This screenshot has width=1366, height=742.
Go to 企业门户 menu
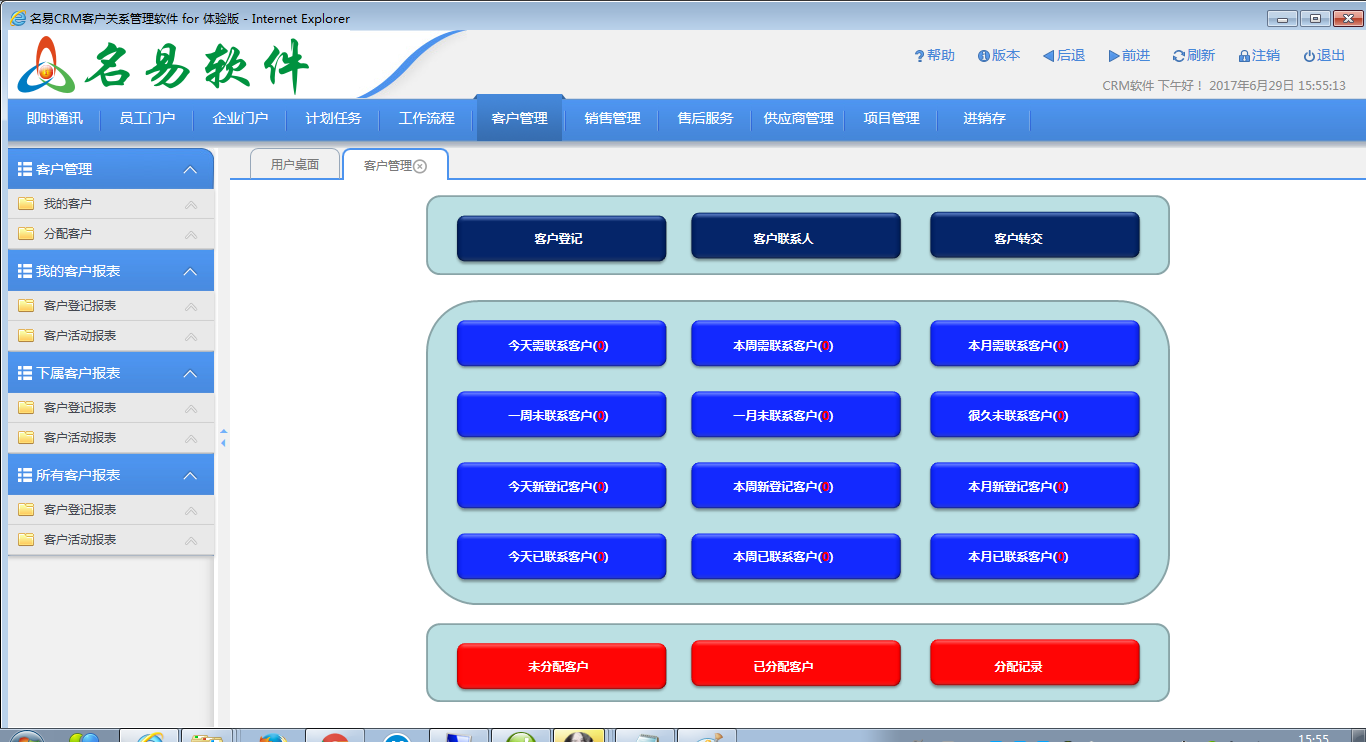pyautogui.click(x=240, y=119)
